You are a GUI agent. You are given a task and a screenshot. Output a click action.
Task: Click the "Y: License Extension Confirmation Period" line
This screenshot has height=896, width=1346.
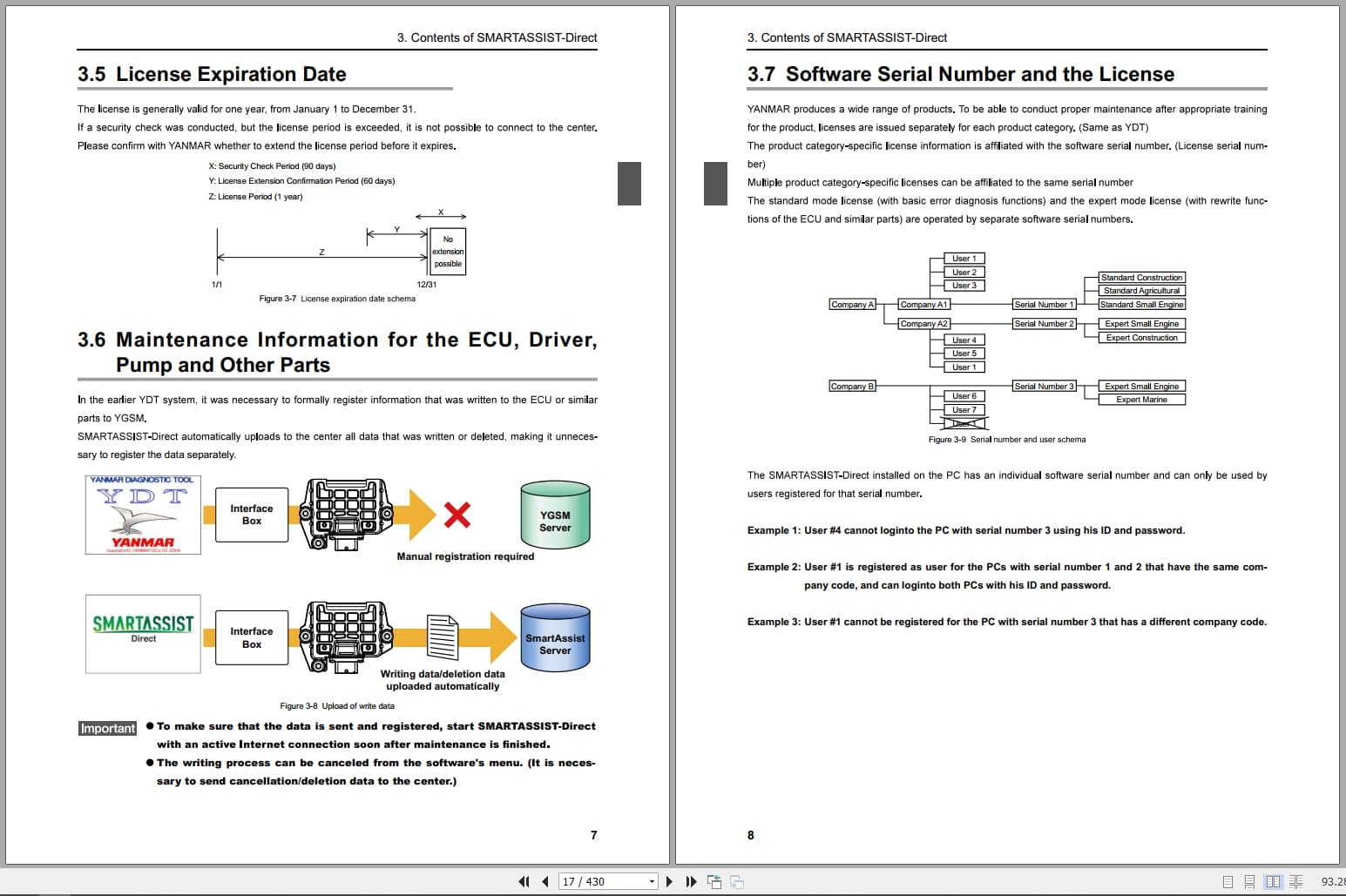pyautogui.click(x=301, y=181)
